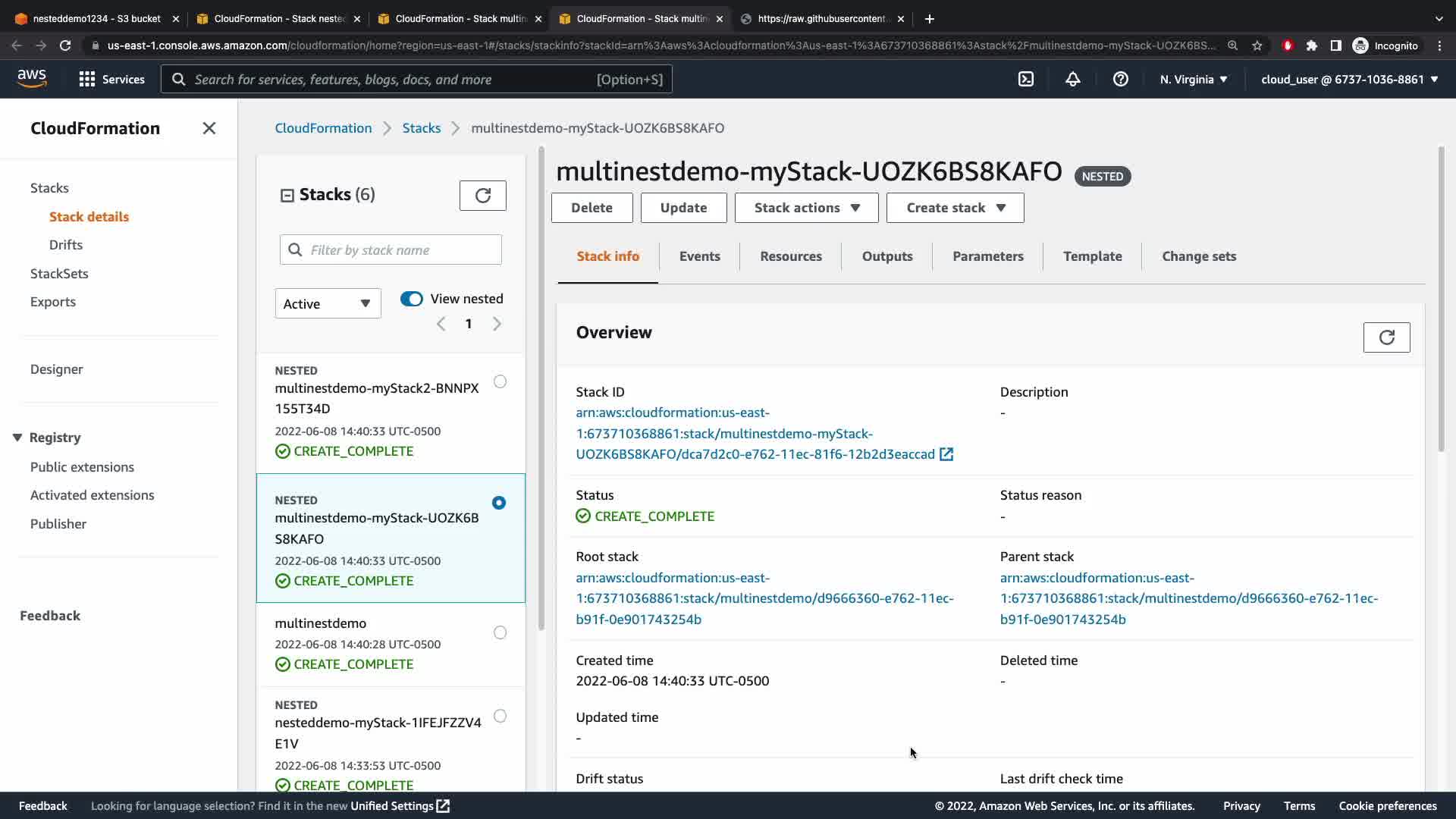Toggle the View nested switch
This screenshot has width=1456, height=819.
coord(412,299)
